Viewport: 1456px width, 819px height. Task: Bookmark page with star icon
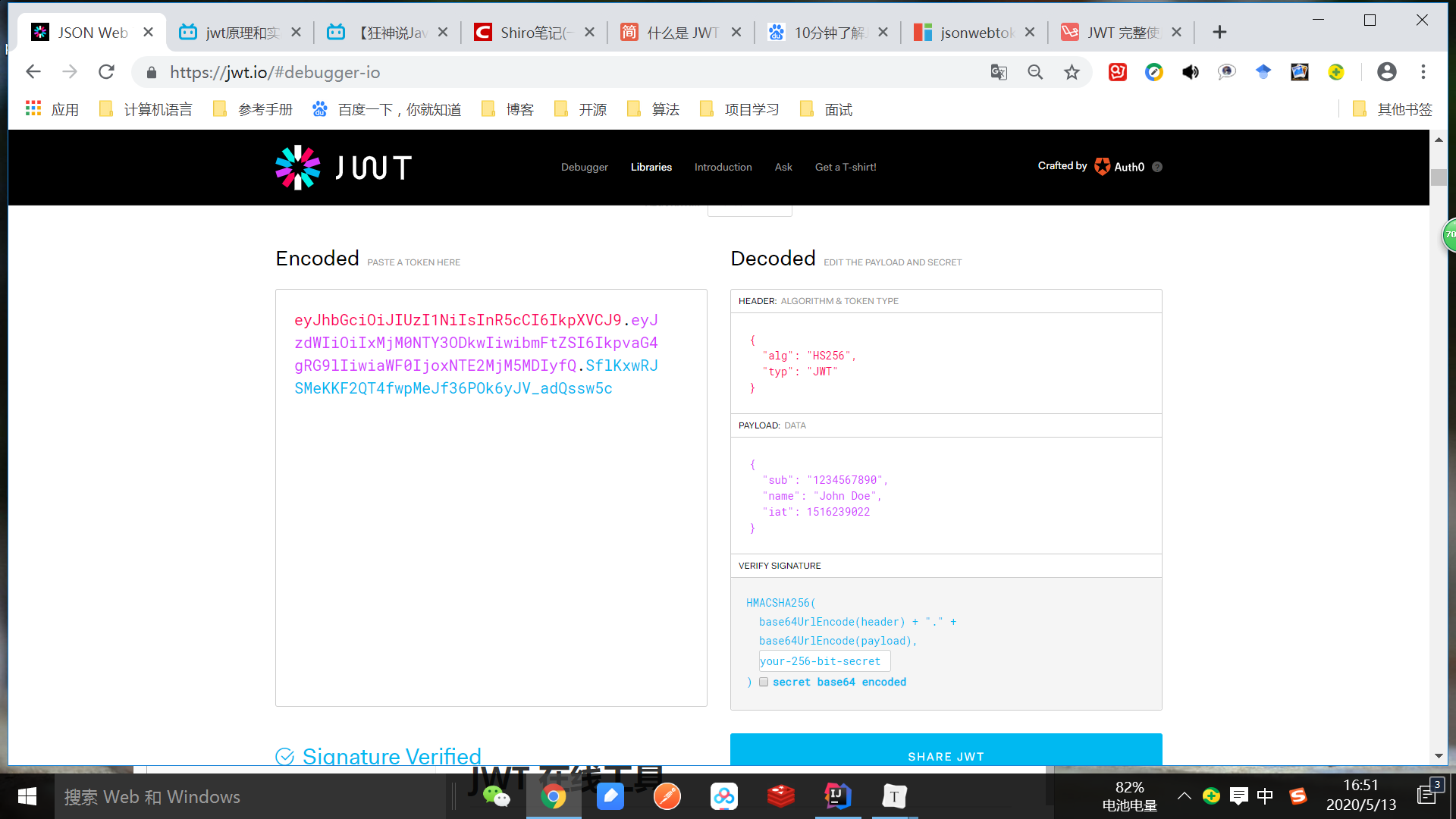1072,72
